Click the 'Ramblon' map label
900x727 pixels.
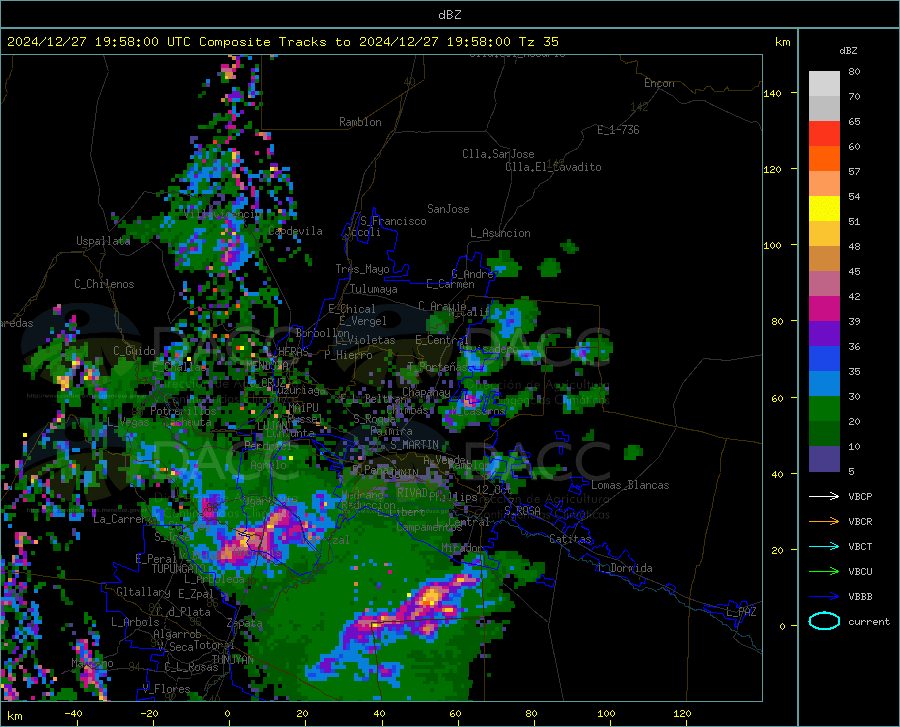tap(360, 122)
